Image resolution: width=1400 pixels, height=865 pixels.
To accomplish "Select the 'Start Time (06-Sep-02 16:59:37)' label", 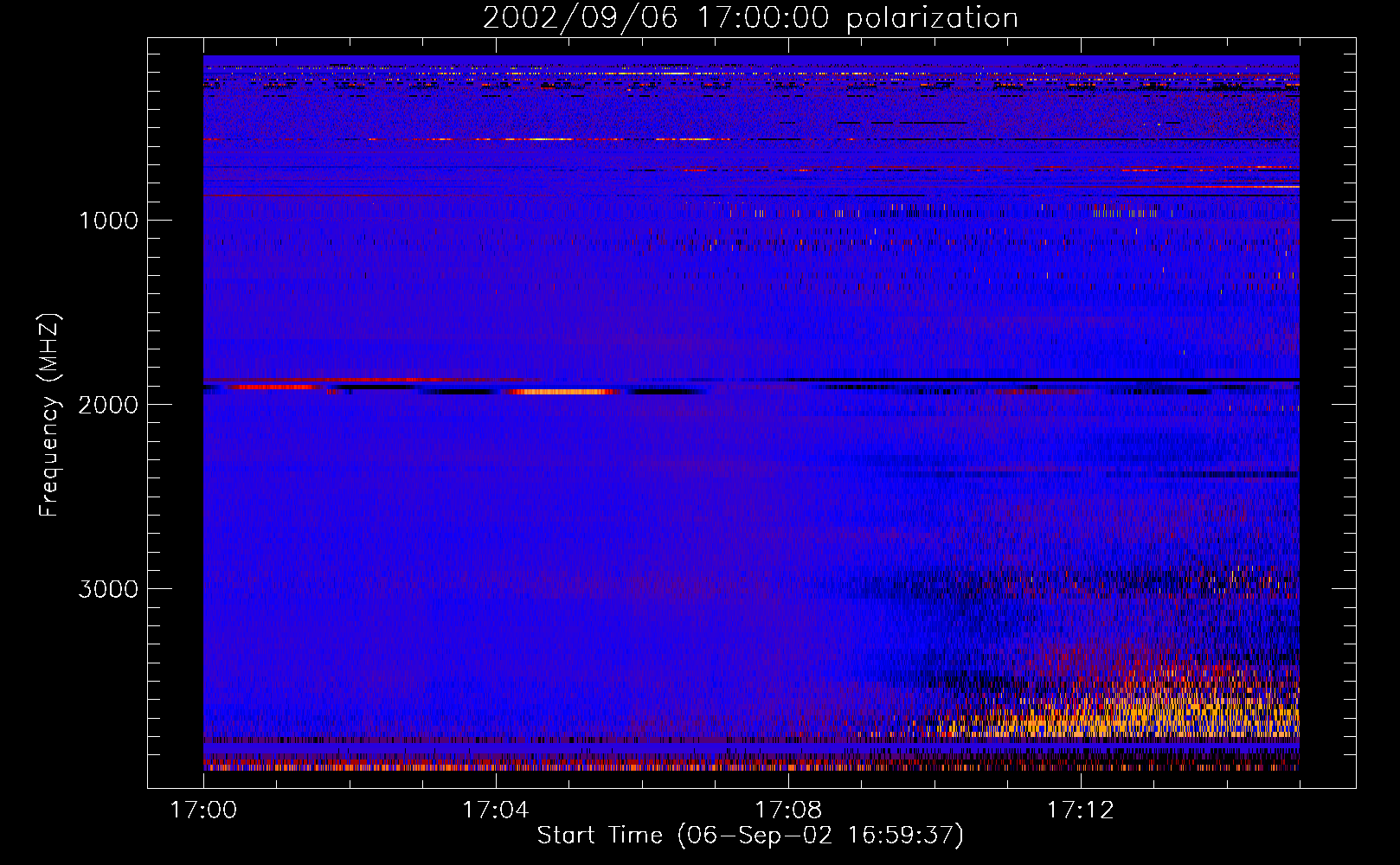I will [750, 836].
